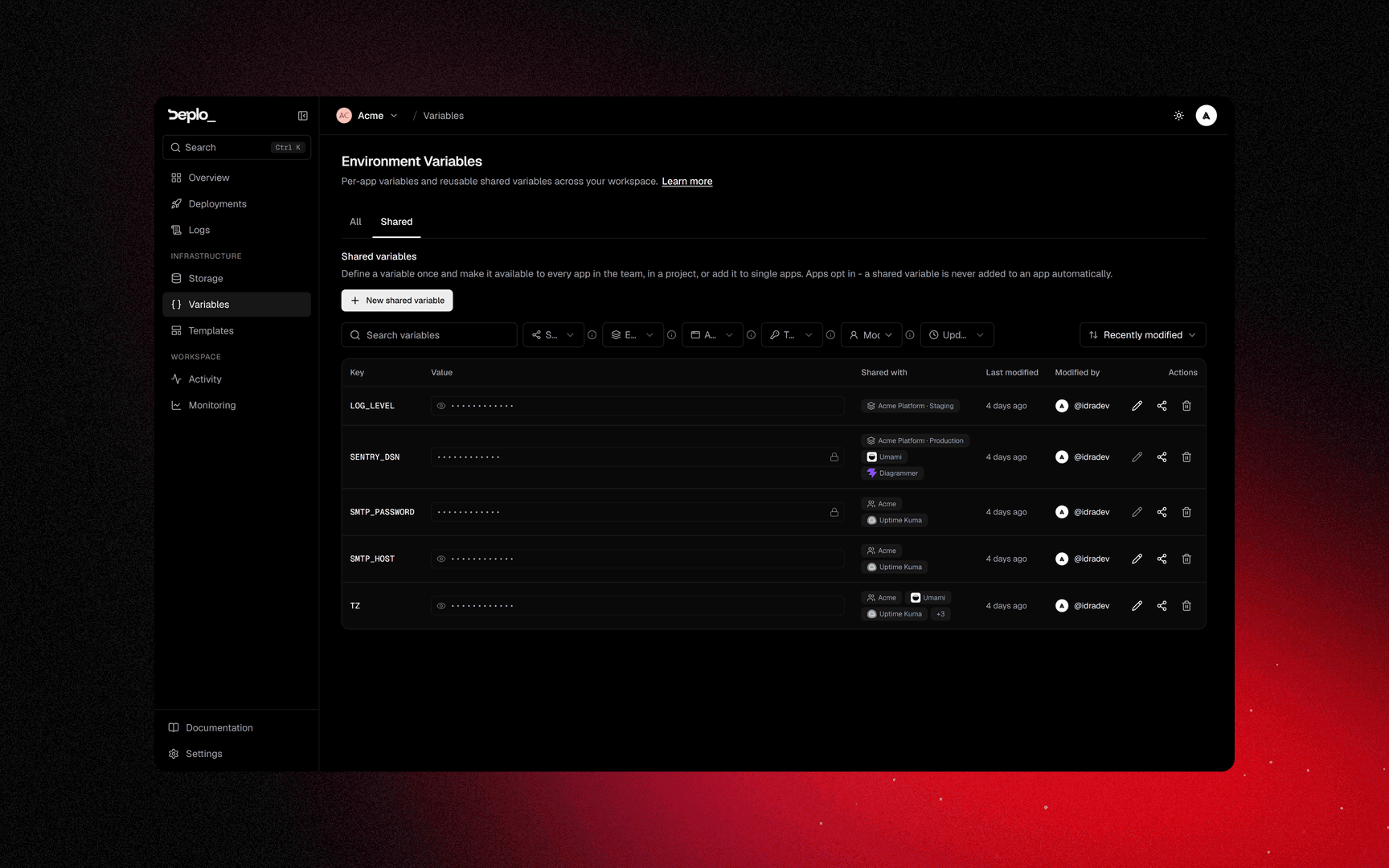Click the Last modified column header

(x=1012, y=373)
